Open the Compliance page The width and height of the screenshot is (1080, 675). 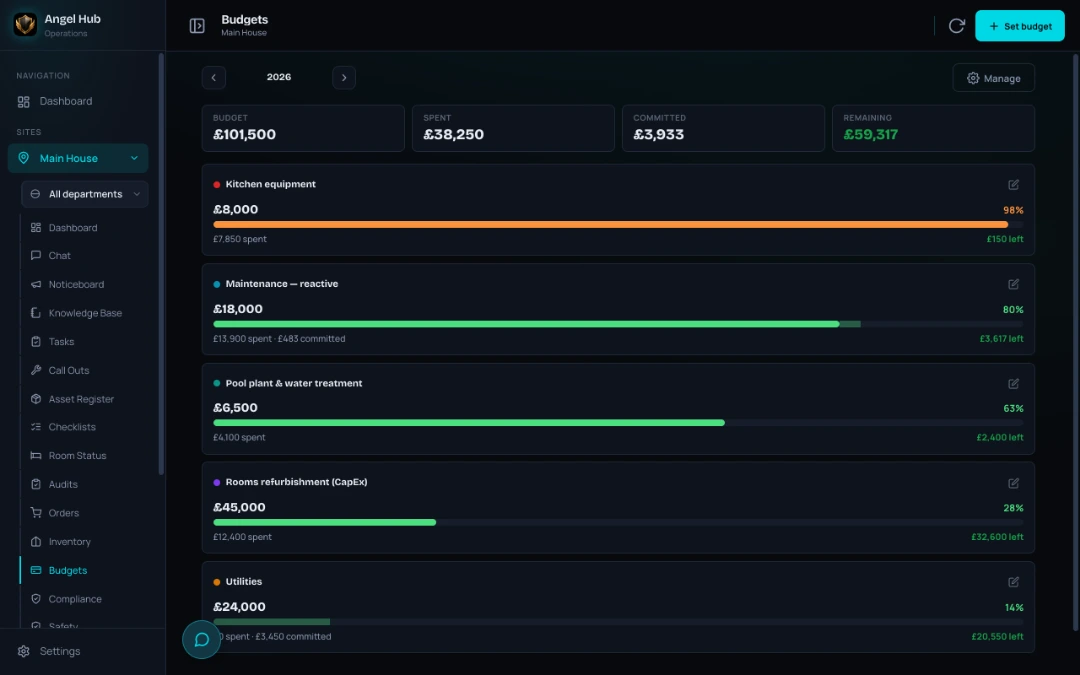pyautogui.click(x=74, y=599)
